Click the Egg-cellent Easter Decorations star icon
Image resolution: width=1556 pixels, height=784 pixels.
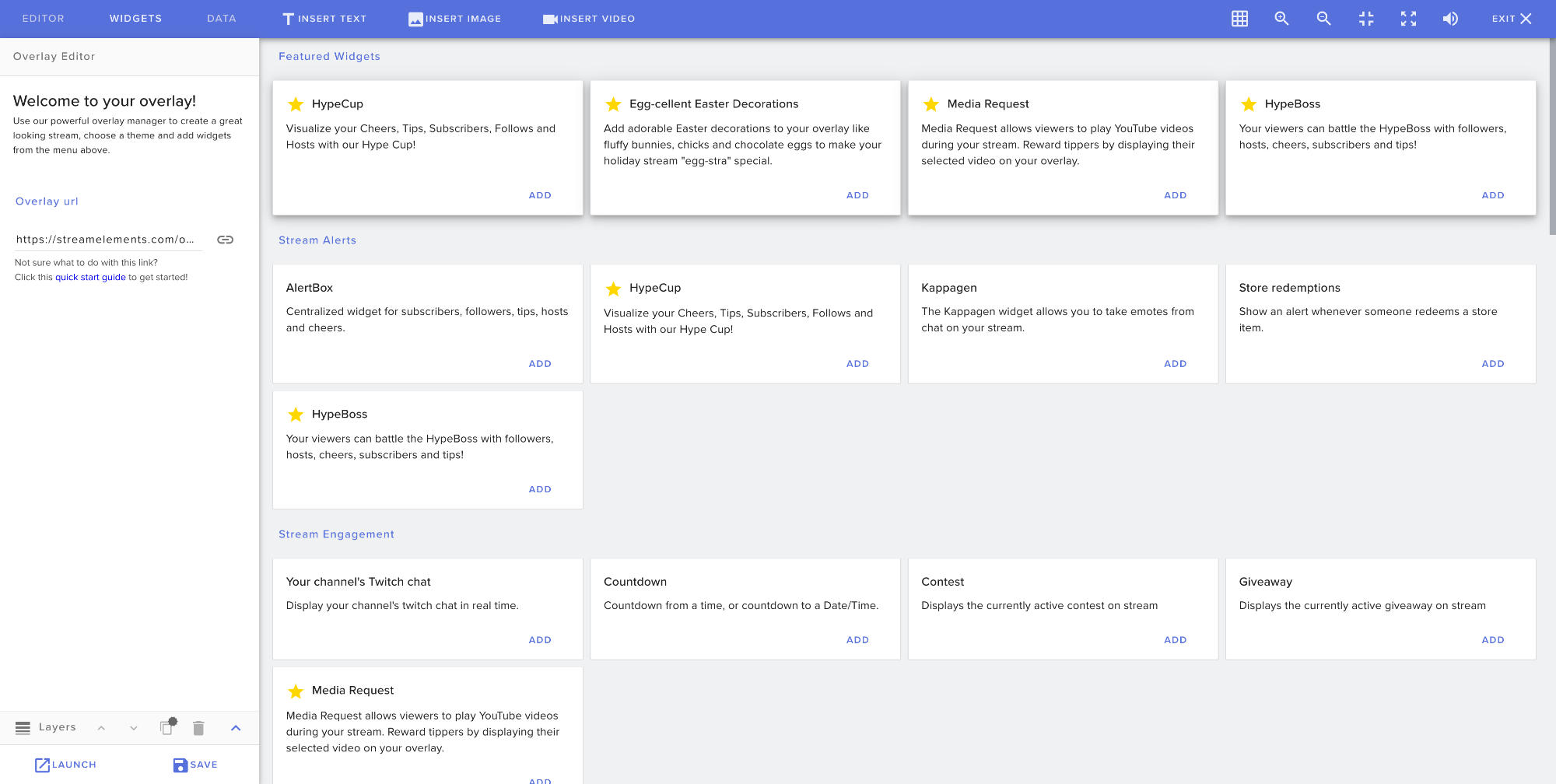[x=613, y=103]
